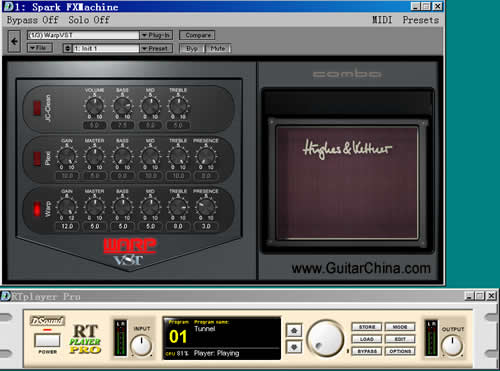This screenshot has height=371, width=500.
Task: Click the program up arrow in RTplayer Pro
Action: point(294,331)
